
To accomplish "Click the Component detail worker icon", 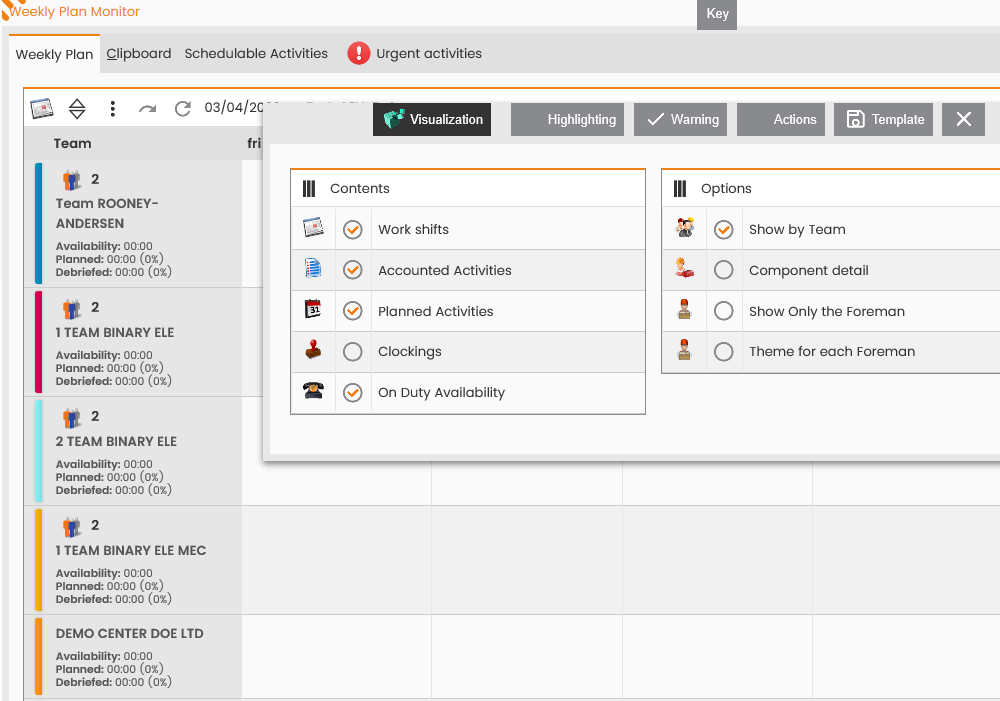I will tap(685, 269).
